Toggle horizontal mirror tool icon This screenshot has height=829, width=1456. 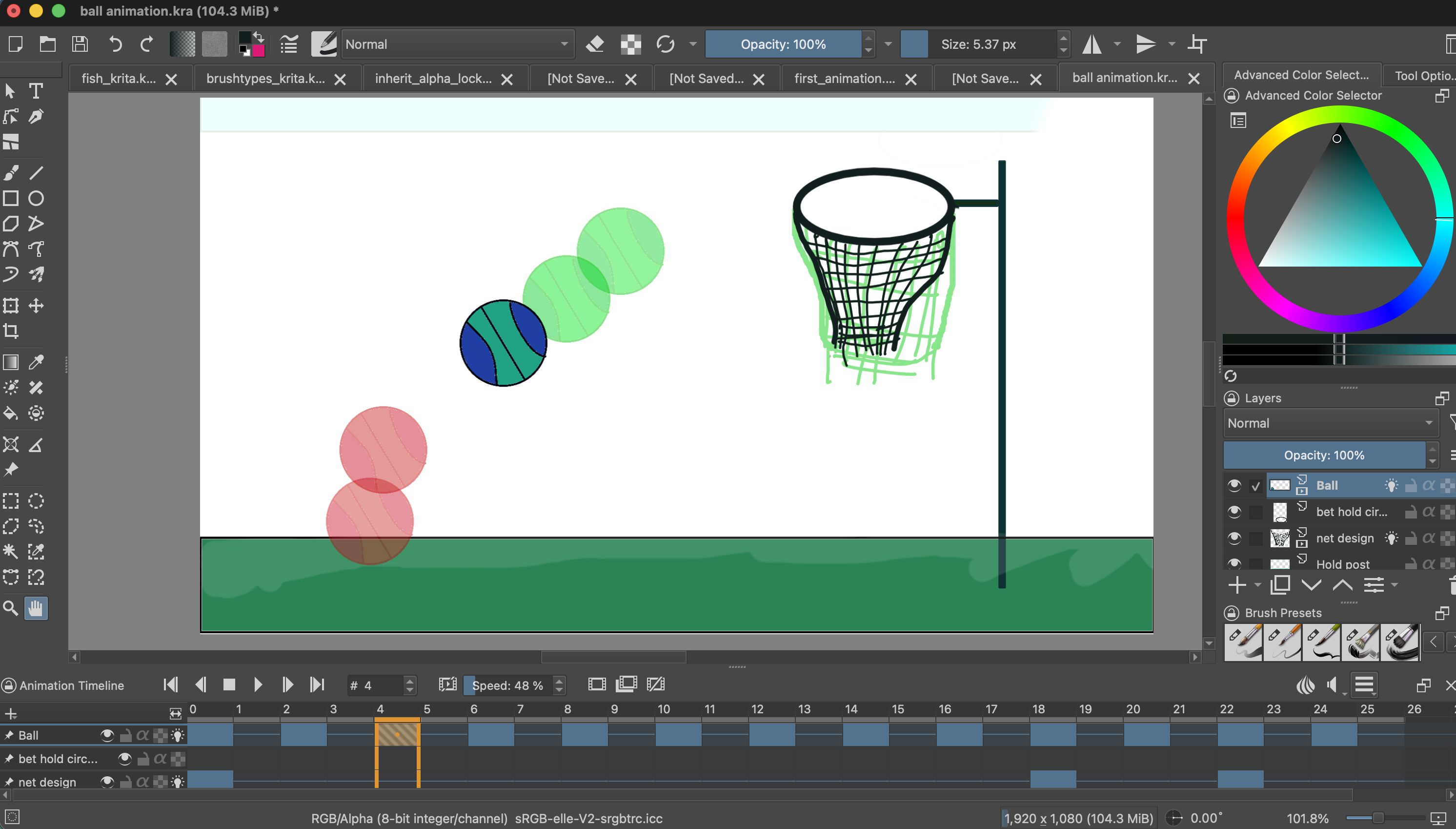tap(1092, 44)
